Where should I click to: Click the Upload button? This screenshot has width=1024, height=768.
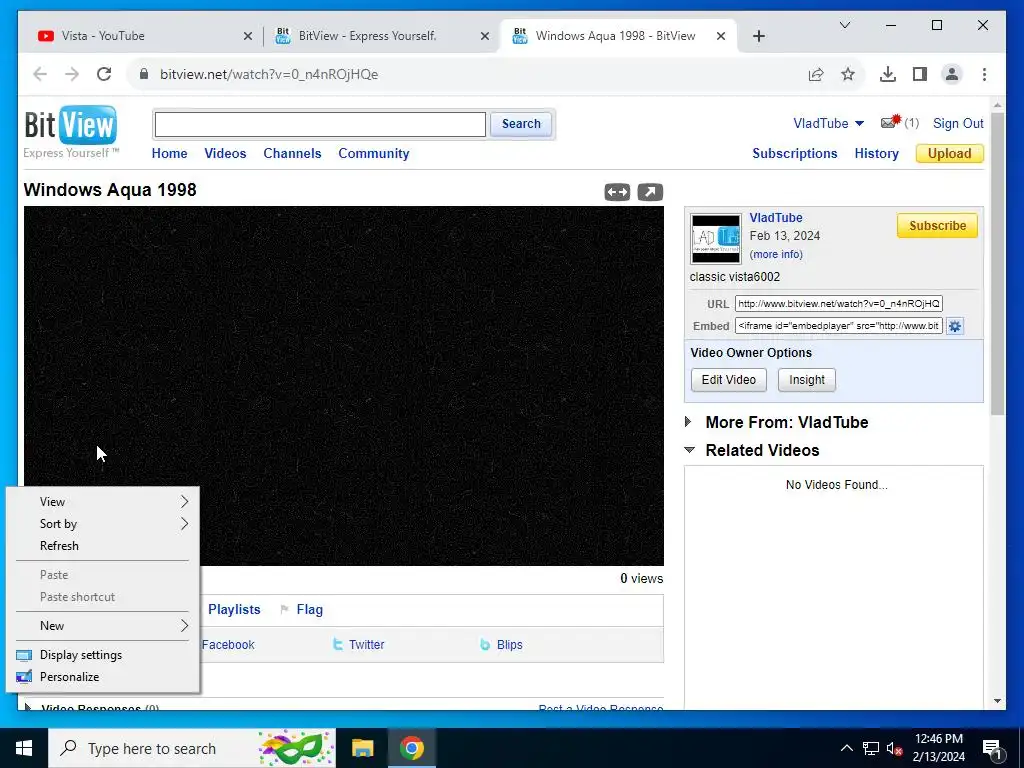tap(950, 153)
